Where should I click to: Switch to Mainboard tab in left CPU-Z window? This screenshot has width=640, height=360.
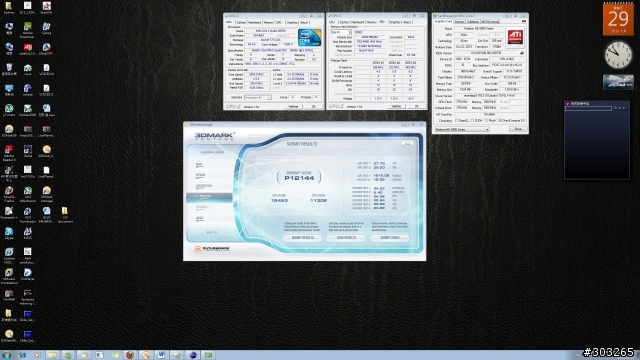tap(255, 22)
